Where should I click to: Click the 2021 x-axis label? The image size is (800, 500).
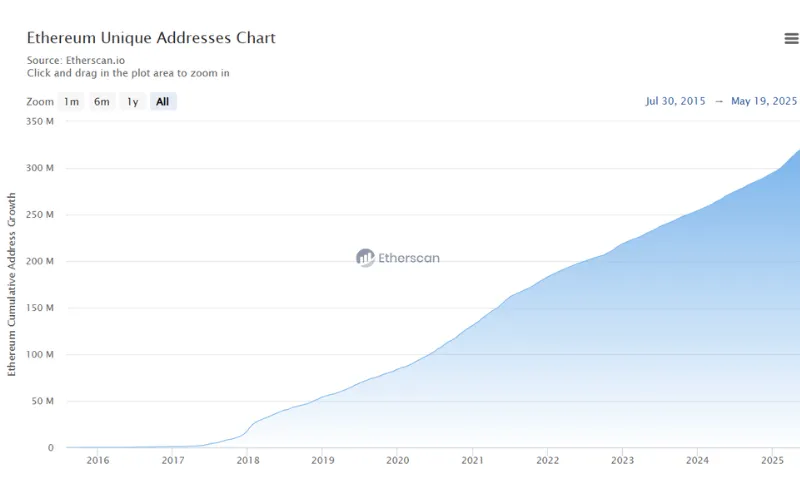(x=472, y=460)
